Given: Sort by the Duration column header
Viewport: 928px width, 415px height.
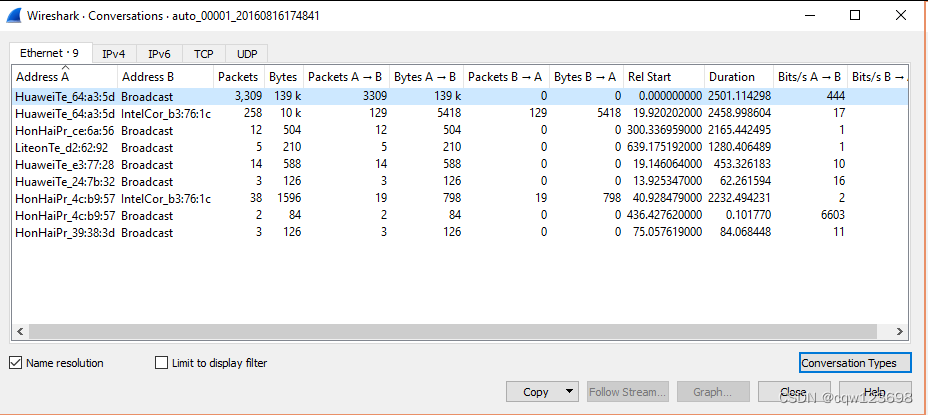Looking at the screenshot, I should point(739,76).
